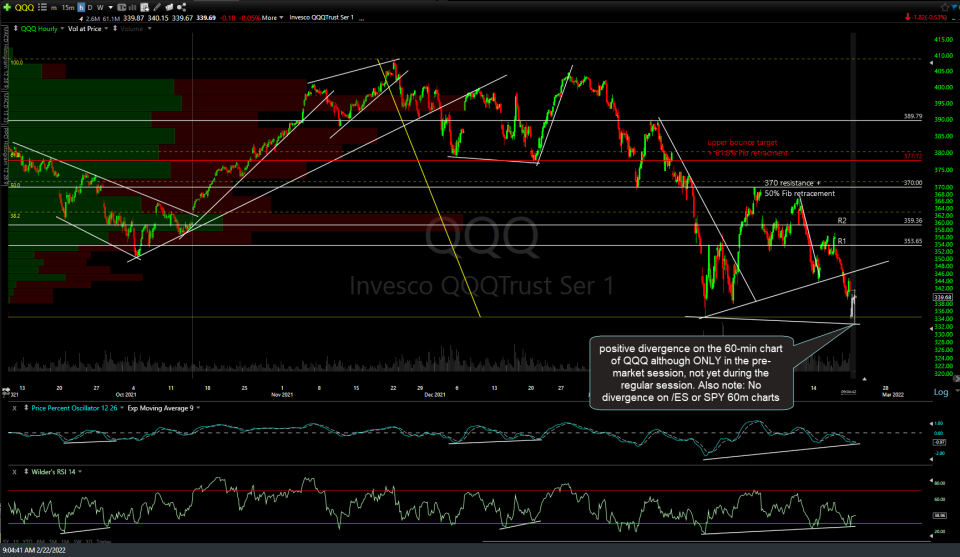The image size is (960, 557).
Task: Close the Wilder's RSI pane
Action: click(14, 472)
